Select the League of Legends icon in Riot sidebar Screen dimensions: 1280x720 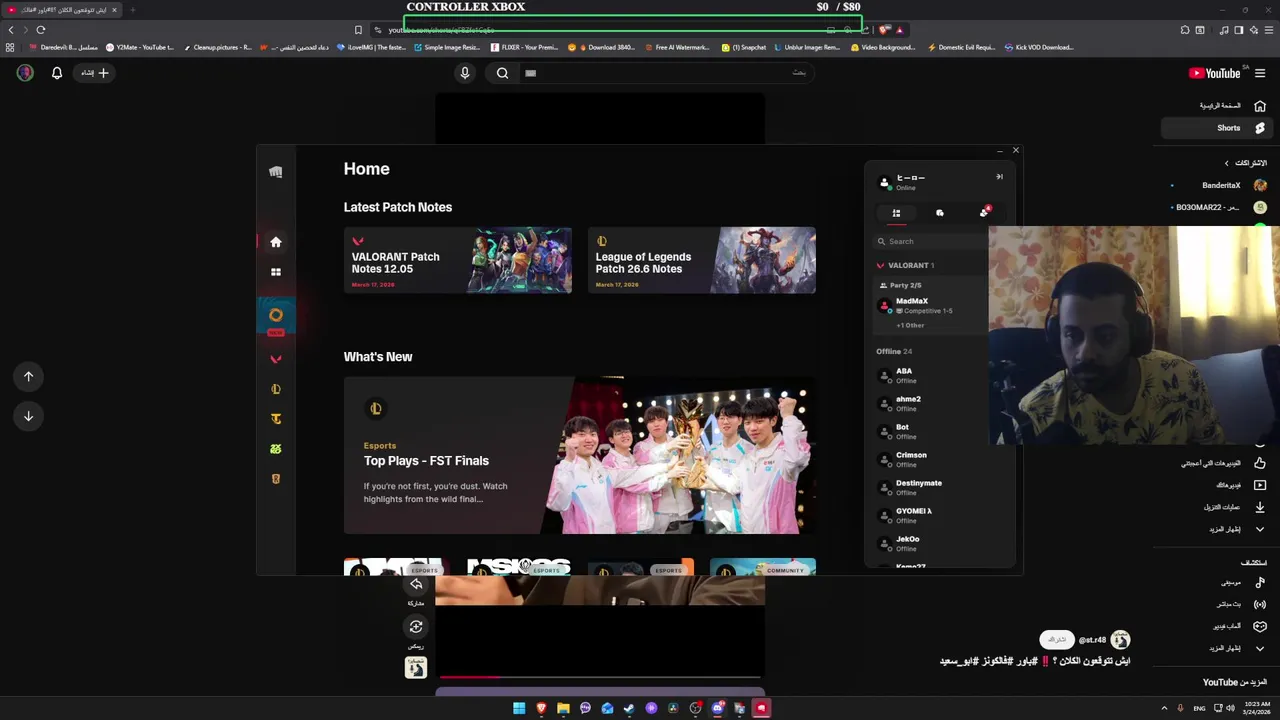(x=276, y=389)
